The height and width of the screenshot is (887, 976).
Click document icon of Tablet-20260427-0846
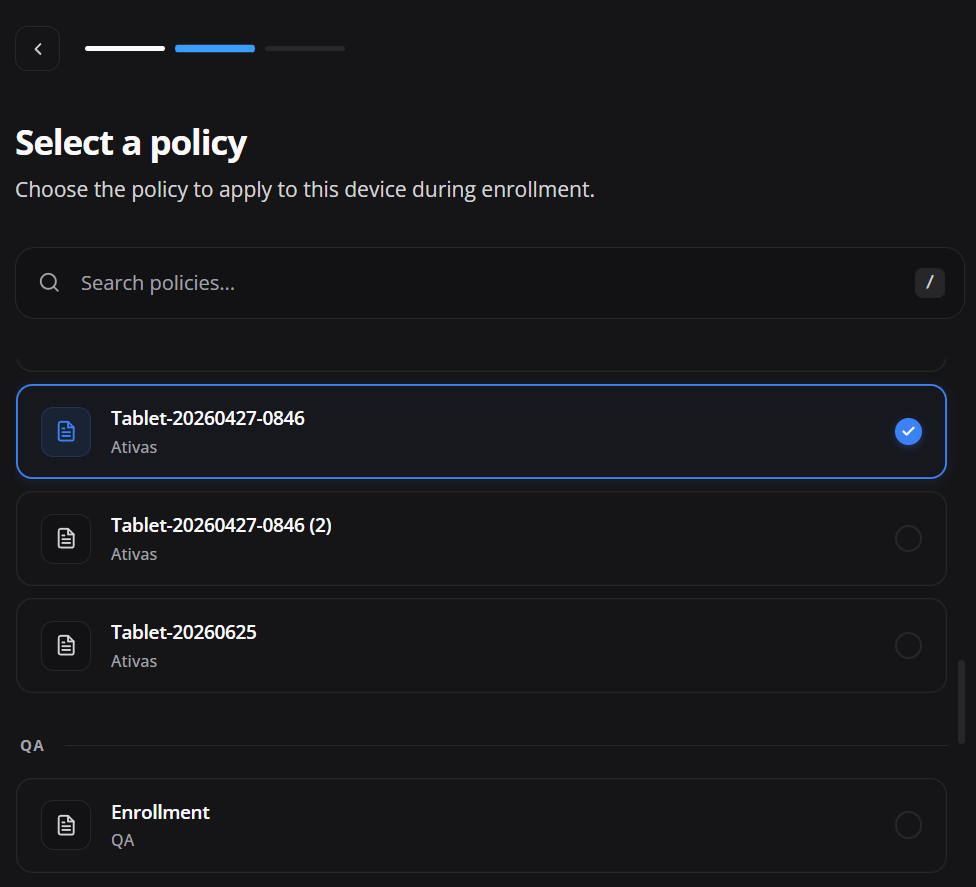coord(66,431)
